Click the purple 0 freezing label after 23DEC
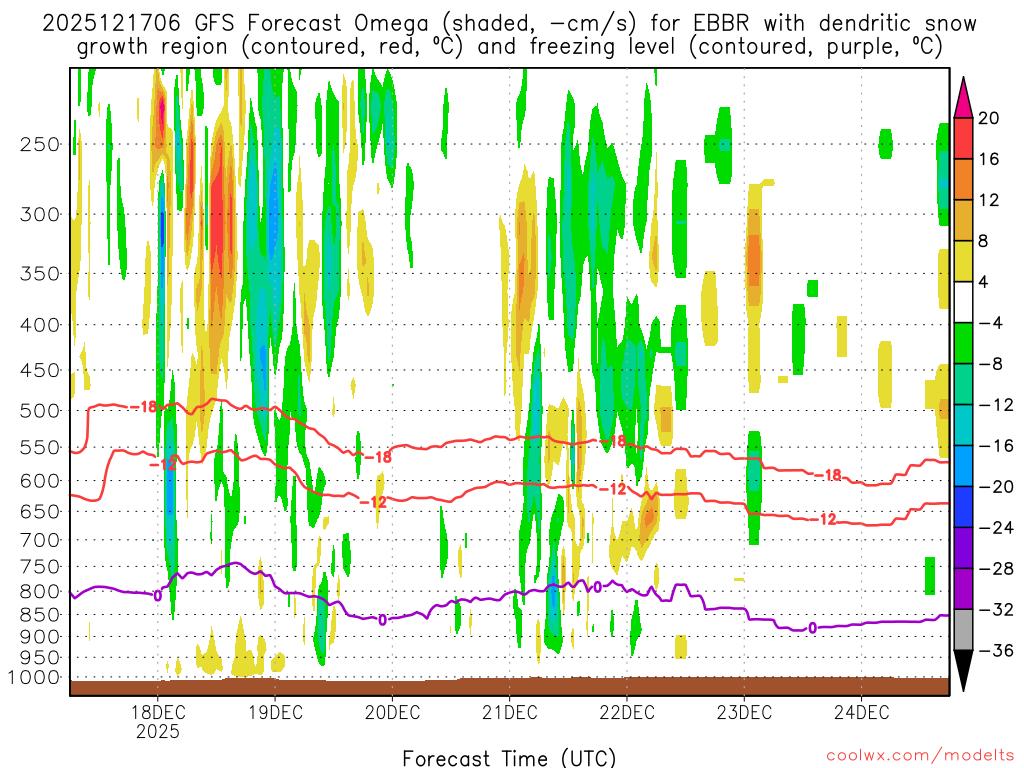The height and width of the screenshot is (768, 1024). pyautogui.click(x=812, y=628)
